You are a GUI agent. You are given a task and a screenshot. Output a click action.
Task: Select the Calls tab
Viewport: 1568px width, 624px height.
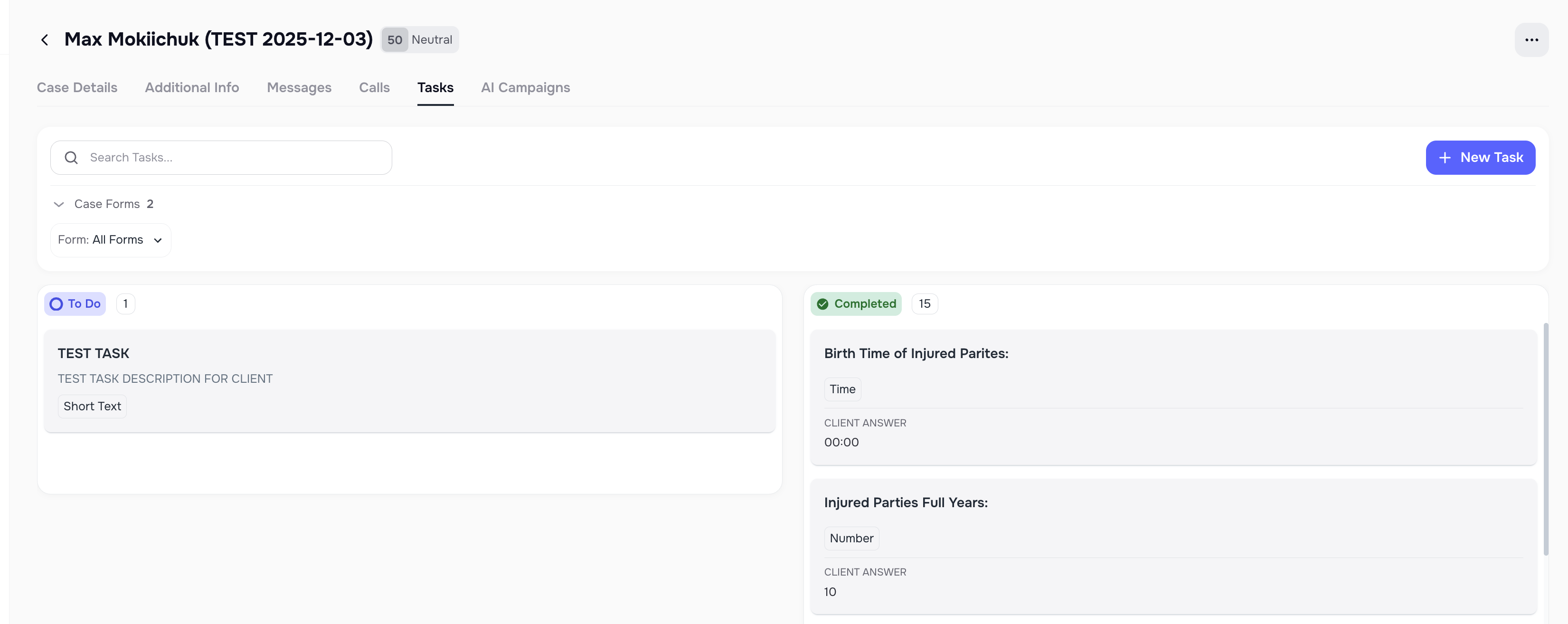tap(374, 88)
